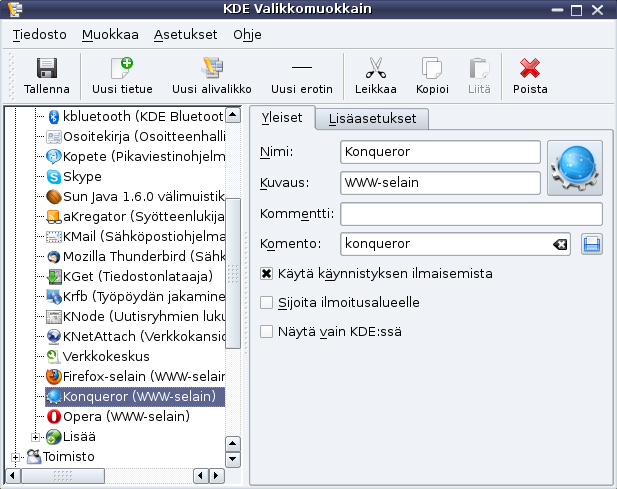This screenshot has height=489, width=617.
Task: Clear the Komento field with the erase icon
Action: coord(560,244)
